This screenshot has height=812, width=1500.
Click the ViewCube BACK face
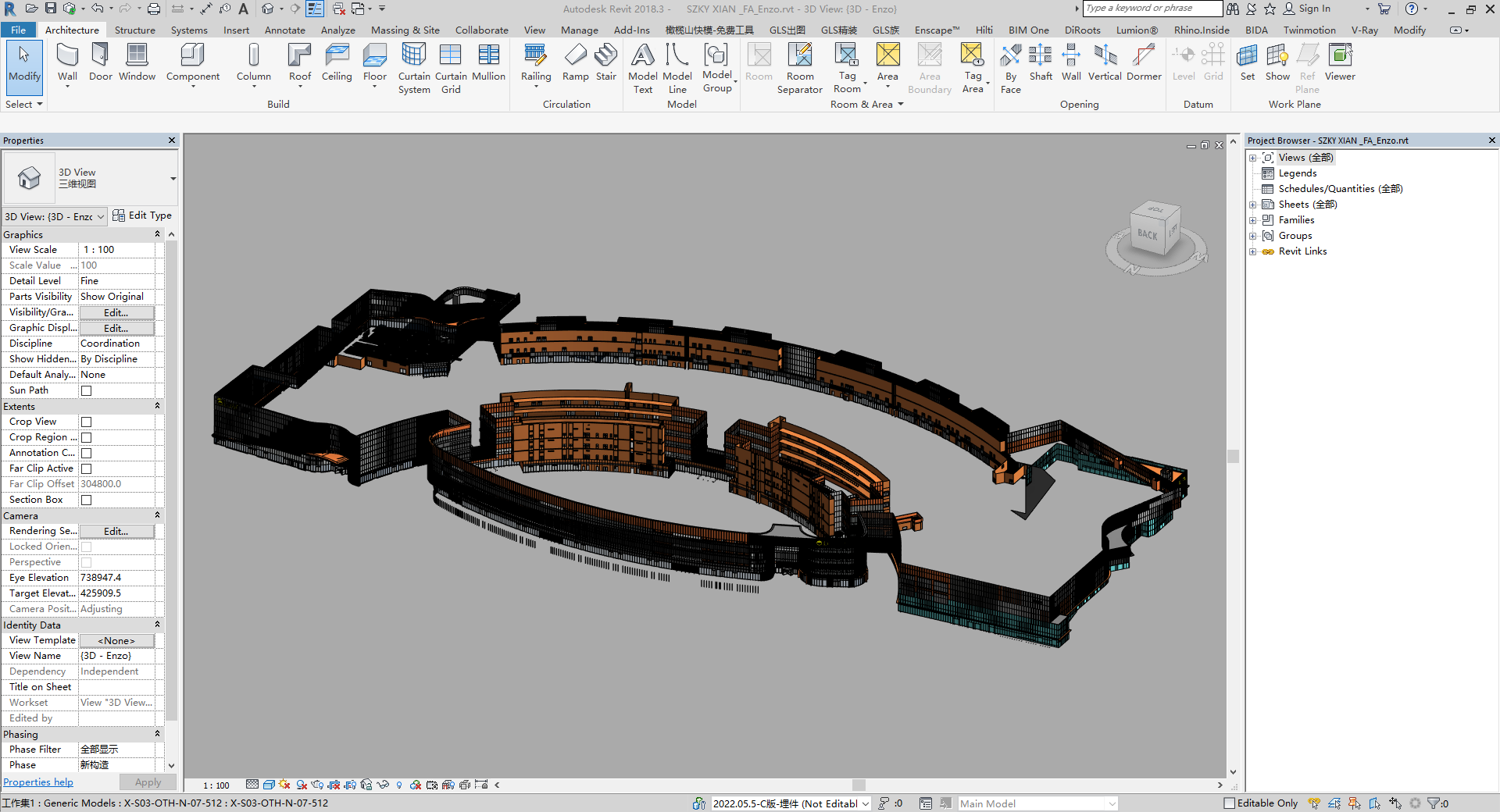pos(1147,234)
